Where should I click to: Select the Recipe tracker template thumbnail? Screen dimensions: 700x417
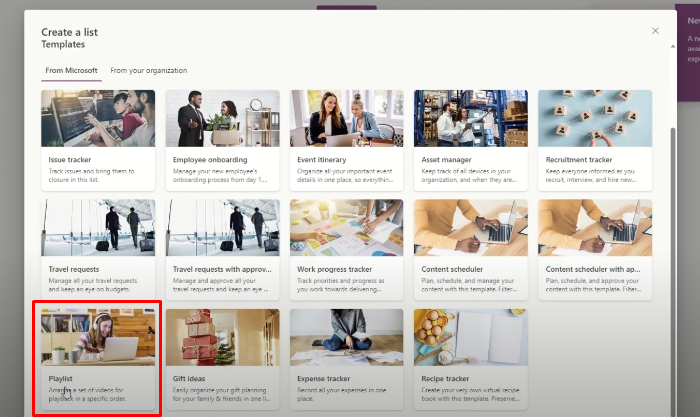pos(471,337)
